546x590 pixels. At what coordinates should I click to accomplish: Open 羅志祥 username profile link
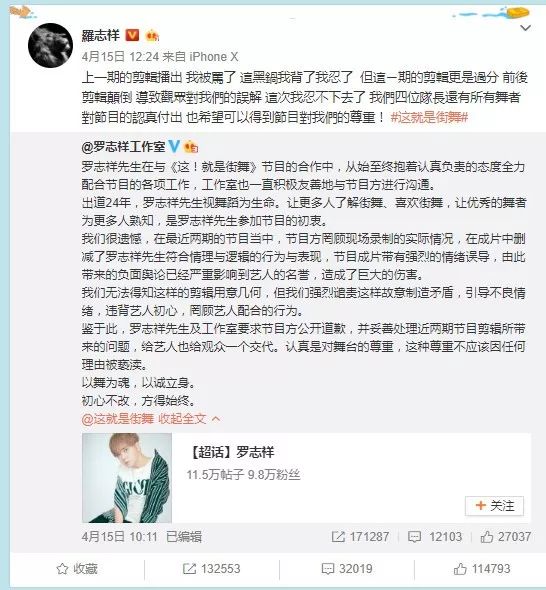[x=100, y=35]
